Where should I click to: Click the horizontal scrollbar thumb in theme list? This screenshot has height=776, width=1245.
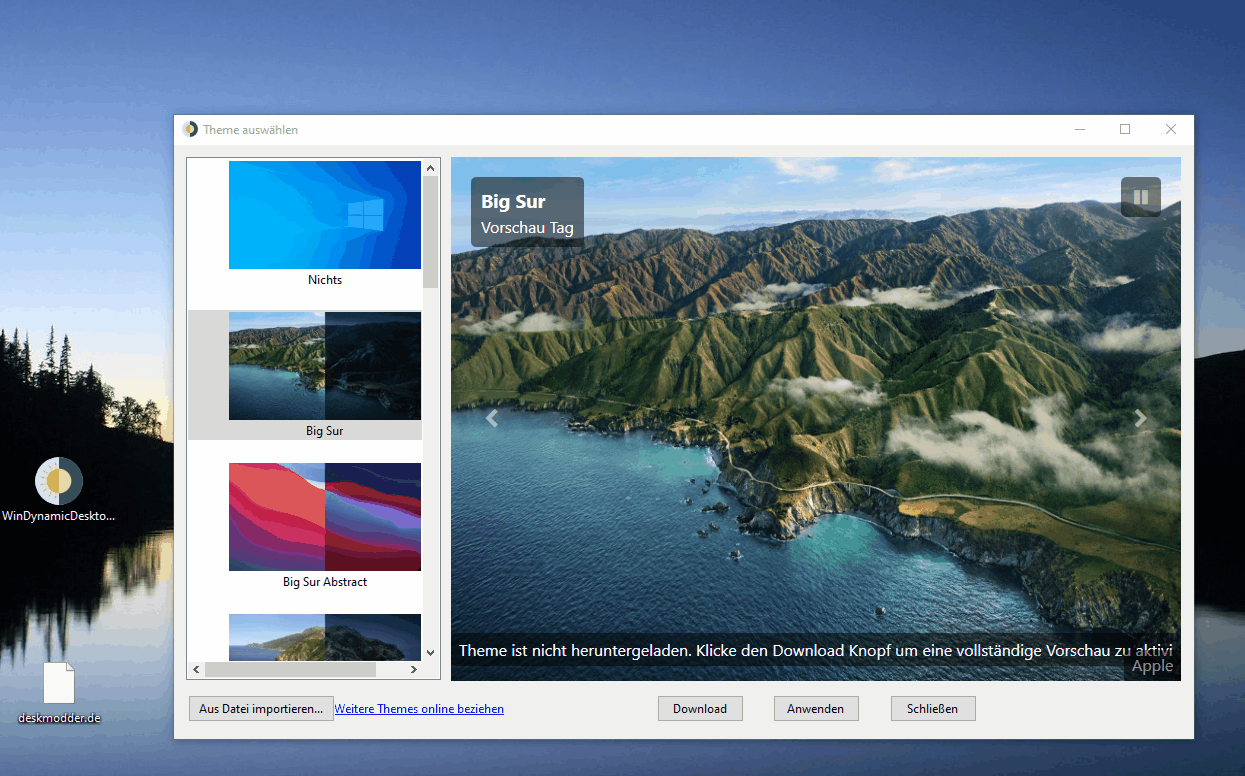290,670
